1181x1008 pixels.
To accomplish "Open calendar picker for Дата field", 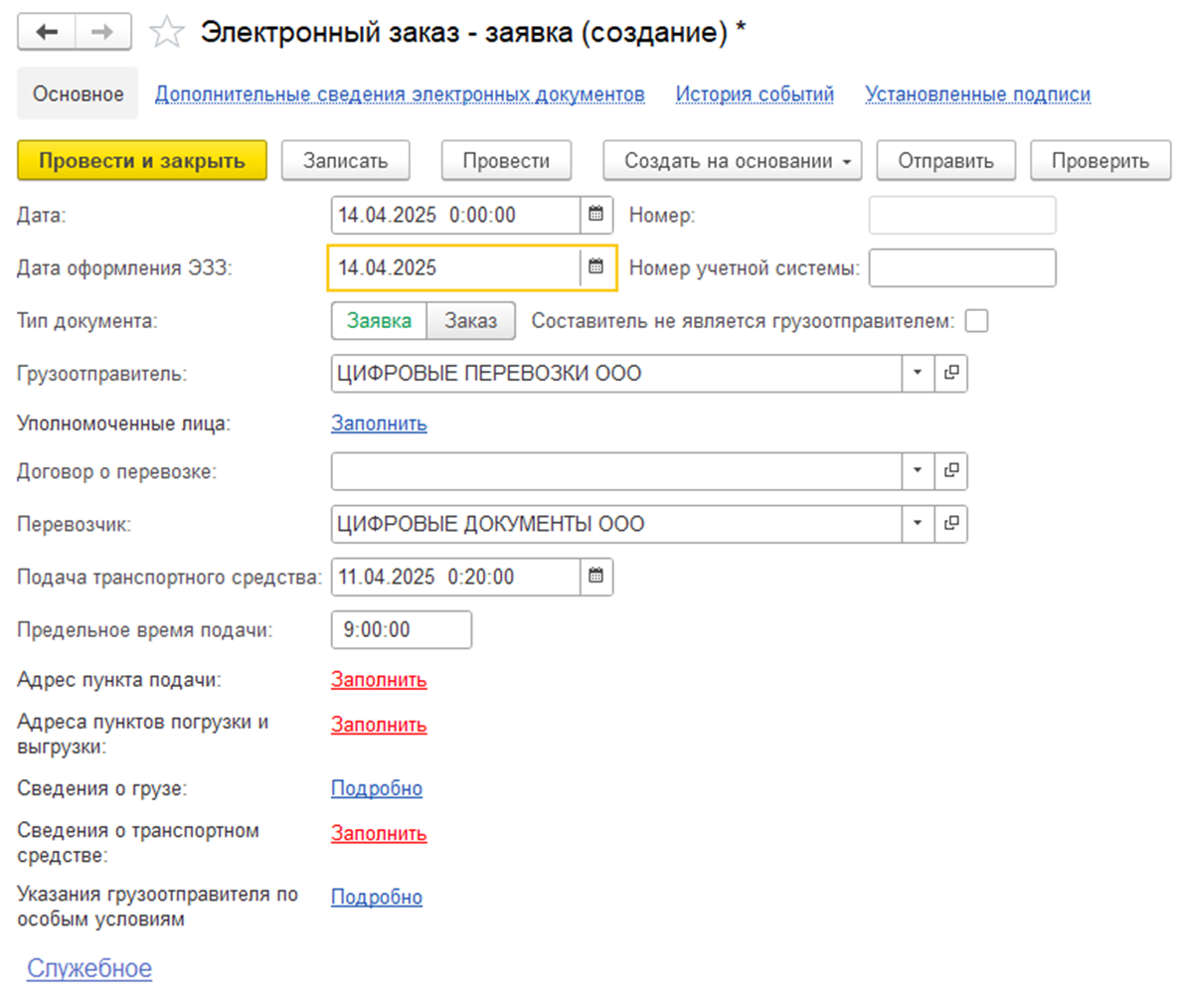I will [x=595, y=215].
